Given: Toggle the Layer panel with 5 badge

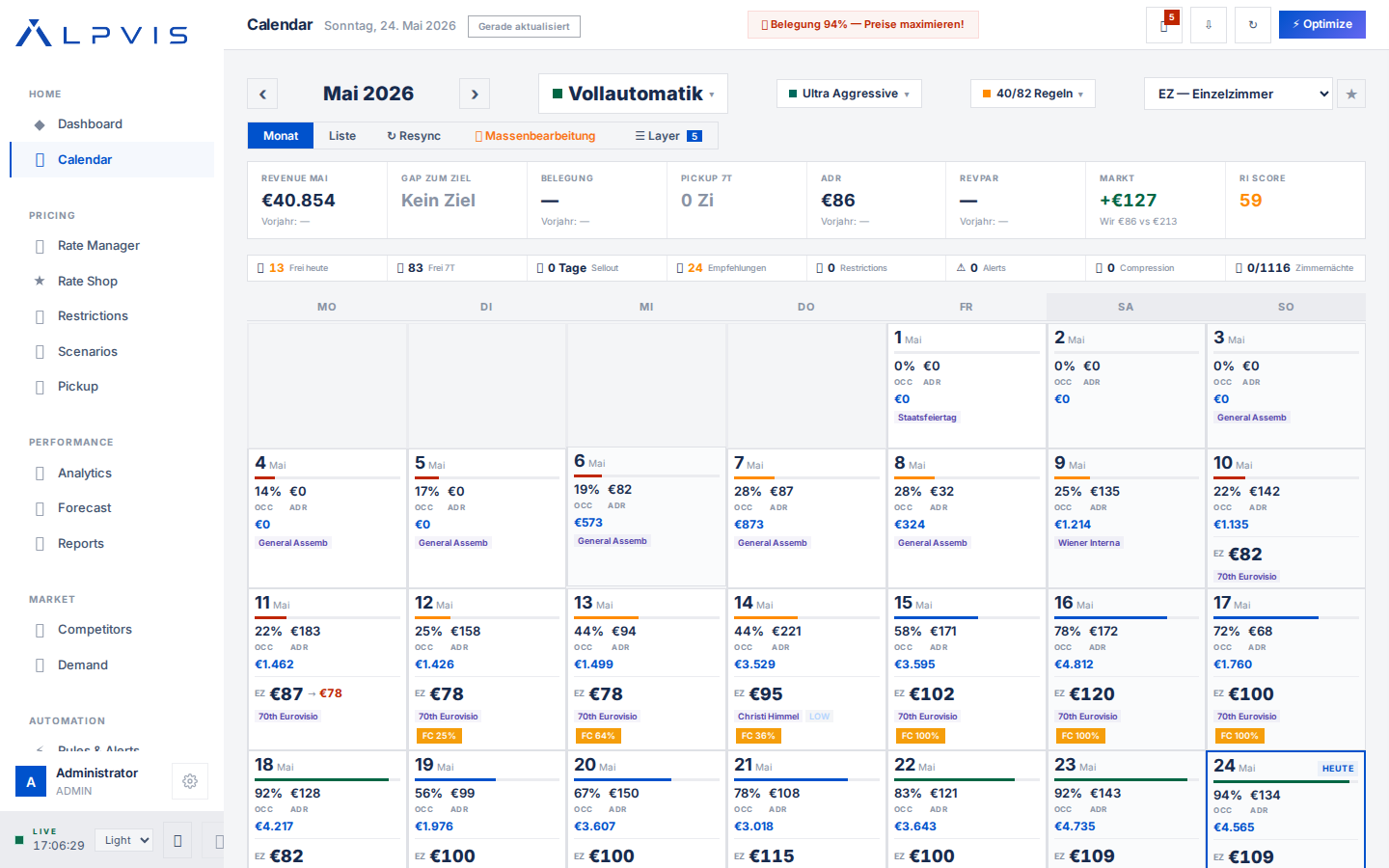Looking at the screenshot, I should pos(668,136).
